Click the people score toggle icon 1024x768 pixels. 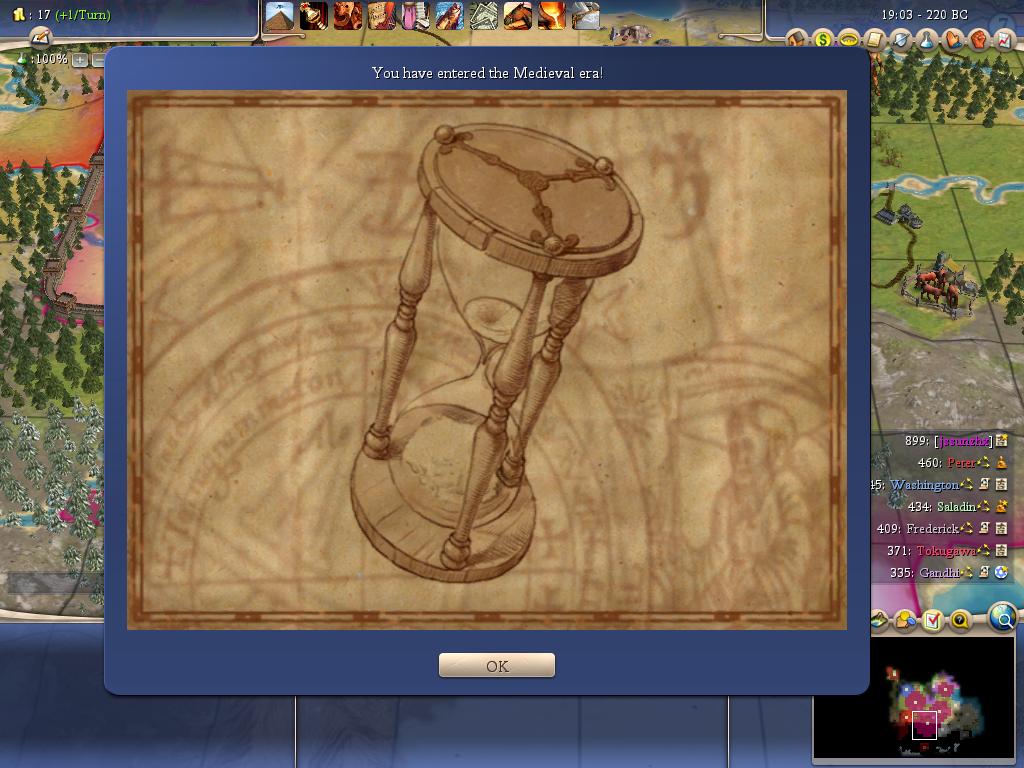click(905, 620)
